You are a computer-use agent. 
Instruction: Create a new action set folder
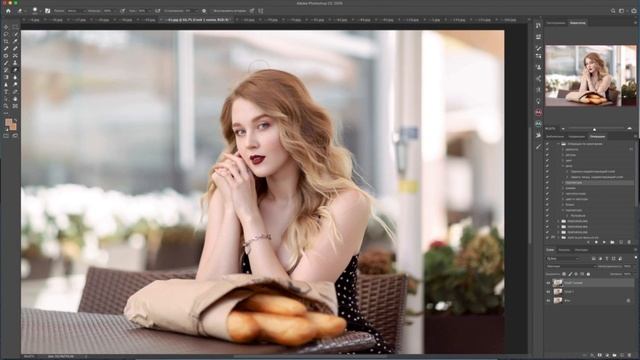point(612,242)
